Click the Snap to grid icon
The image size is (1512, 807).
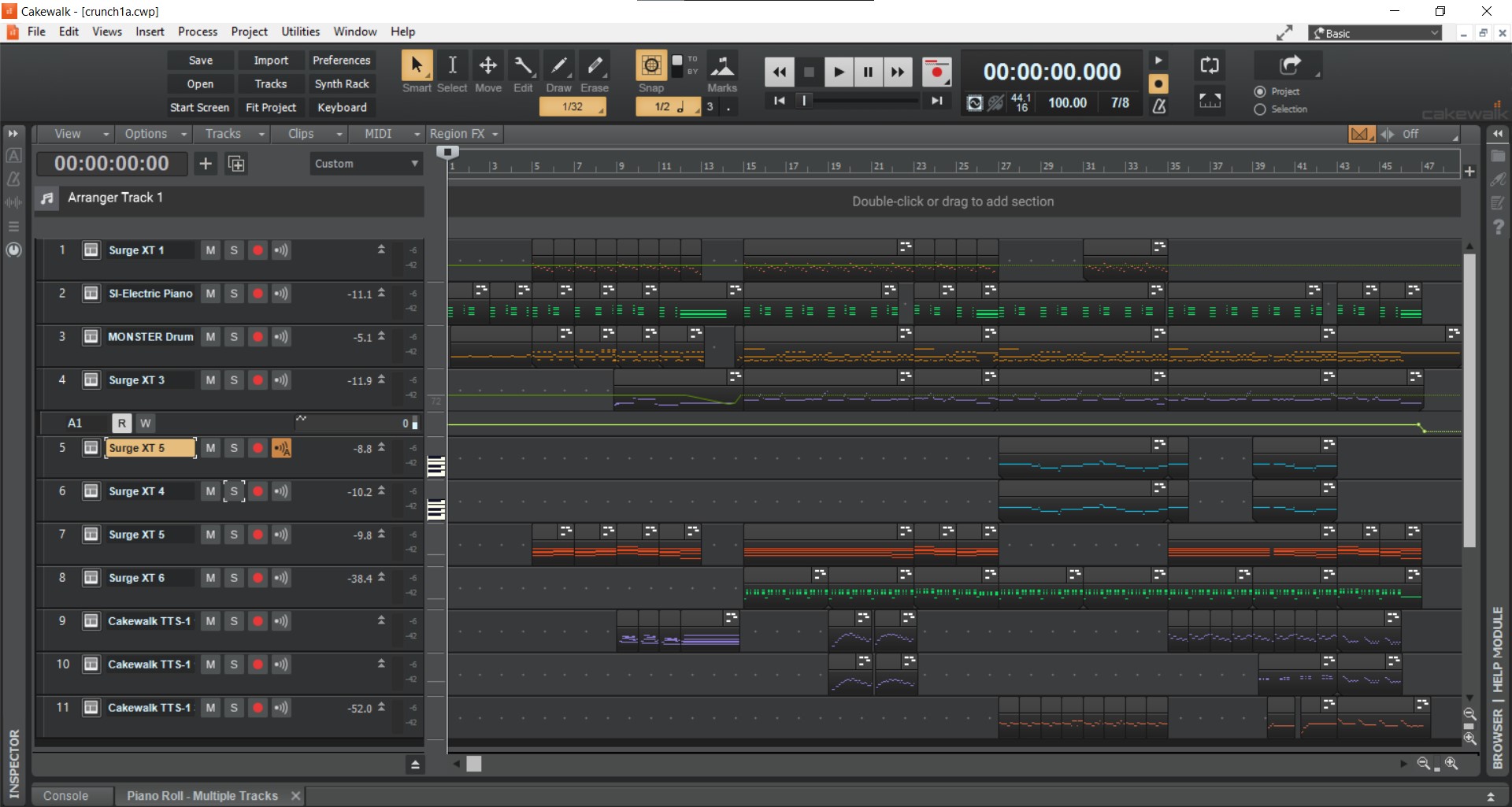pos(650,66)
